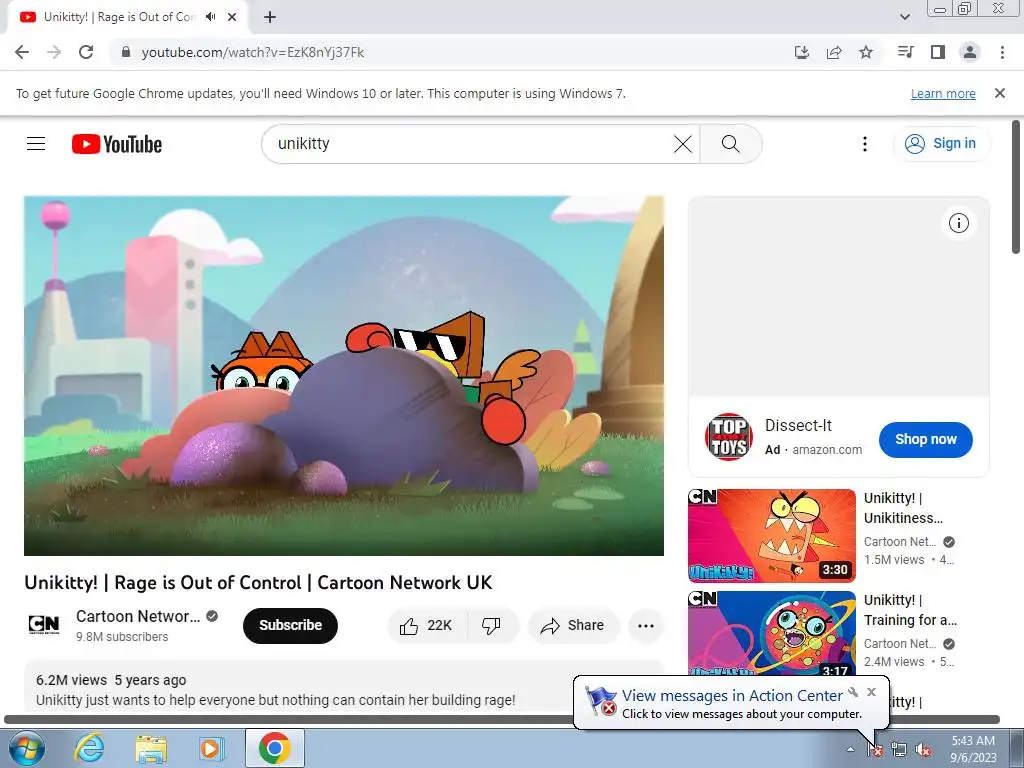Open YouTube settings three-dot menu
Viewport: 1024px width, 768px height.
pos(865,144)
